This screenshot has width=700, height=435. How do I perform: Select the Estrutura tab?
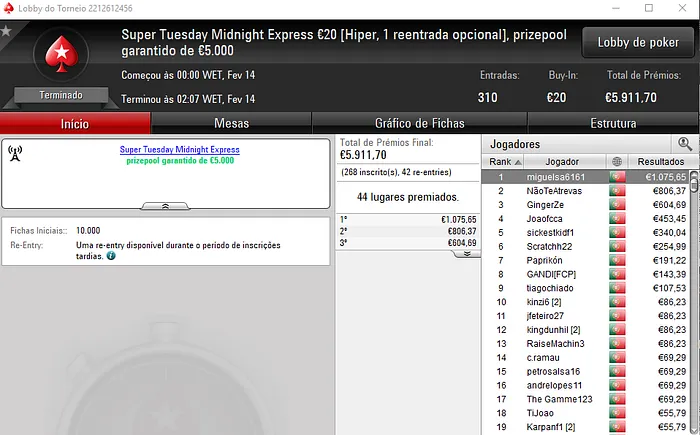(613, 123)
